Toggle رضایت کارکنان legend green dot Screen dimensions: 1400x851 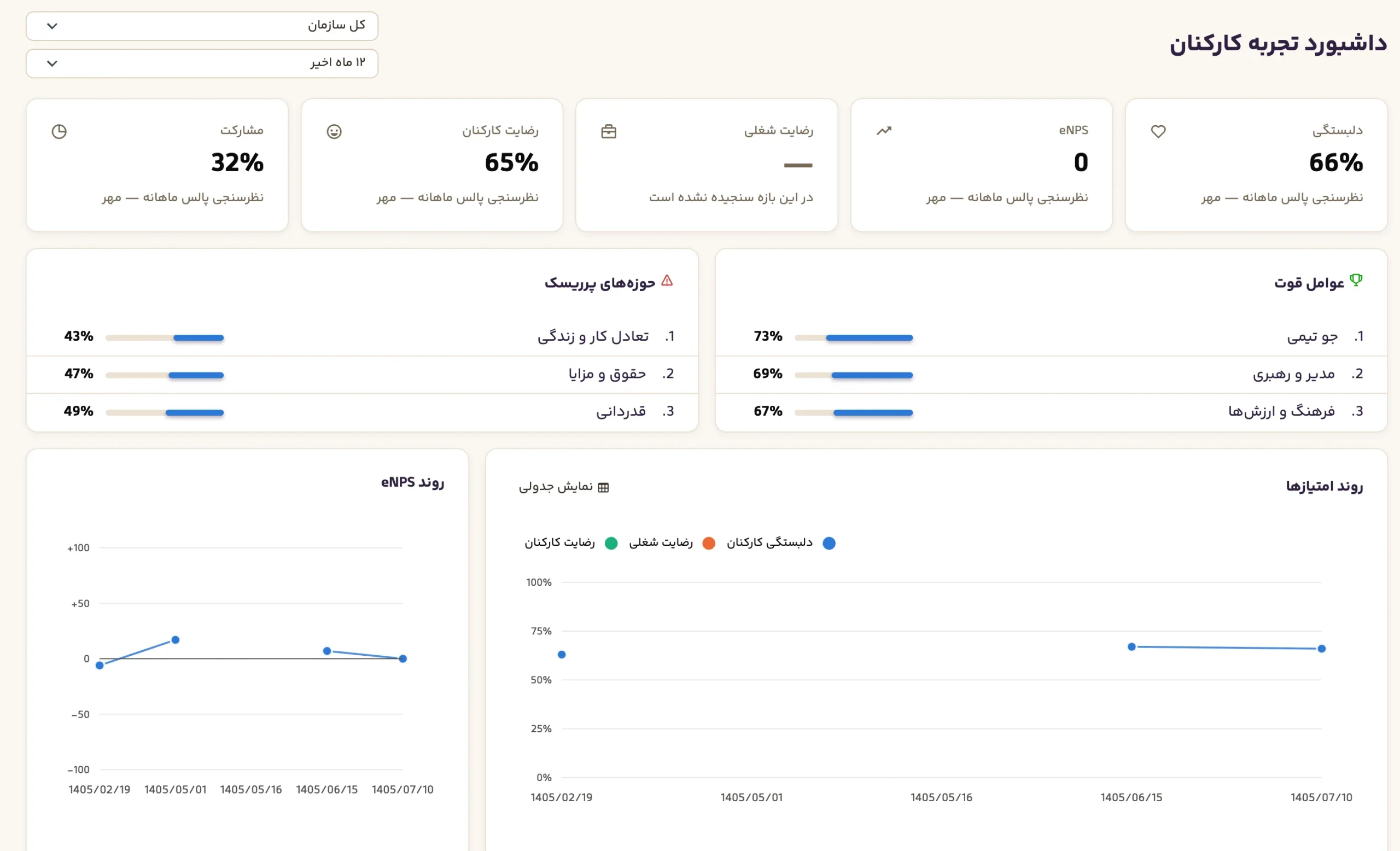pos(611,543)
